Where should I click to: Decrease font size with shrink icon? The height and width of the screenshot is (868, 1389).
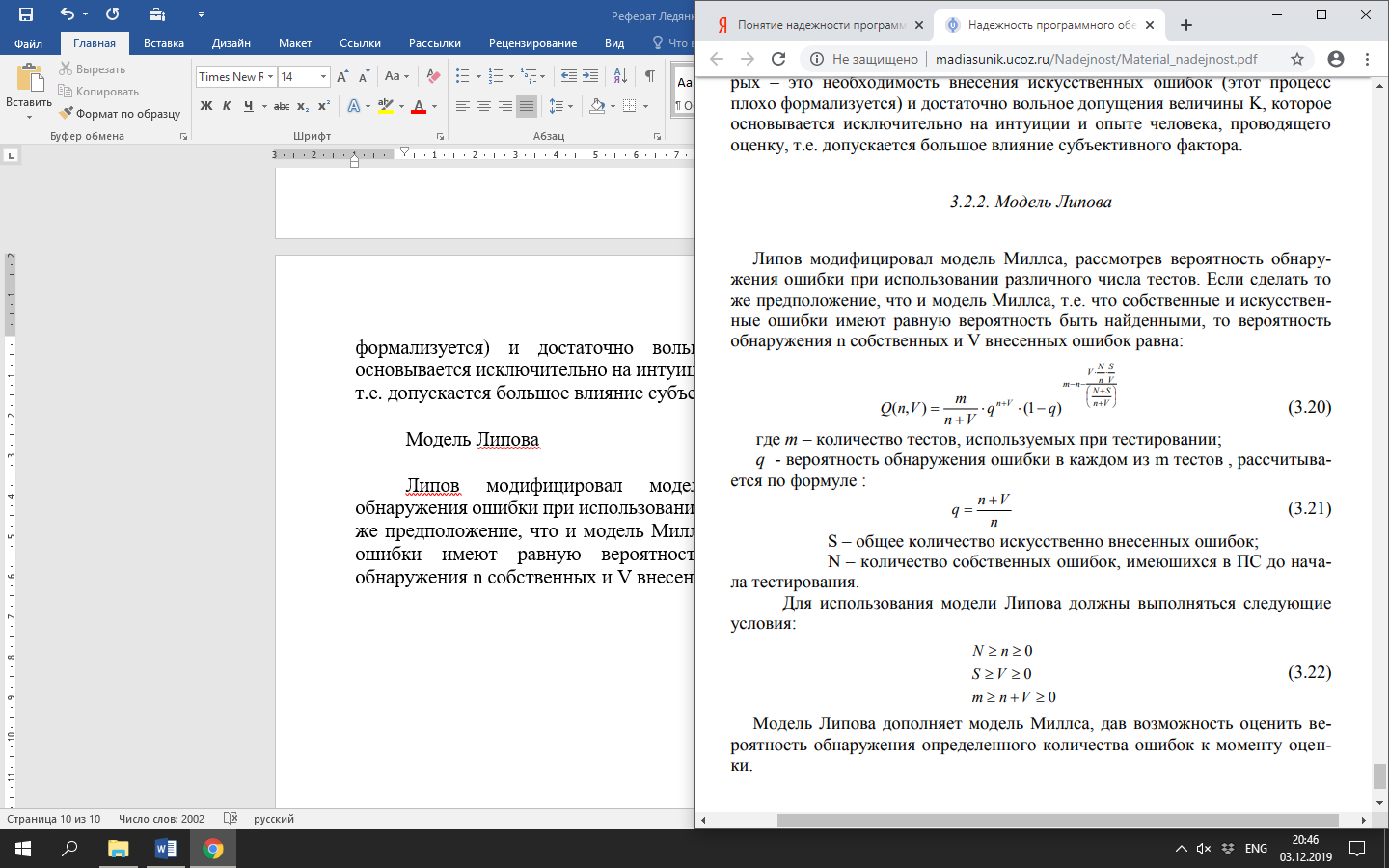pos(364,76)
